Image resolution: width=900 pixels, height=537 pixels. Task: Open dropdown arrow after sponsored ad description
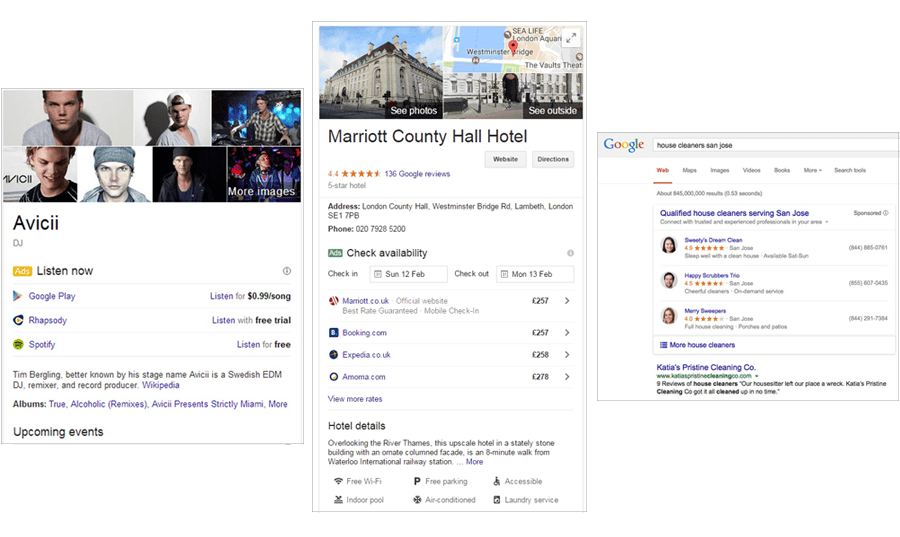tap(827, 222)
